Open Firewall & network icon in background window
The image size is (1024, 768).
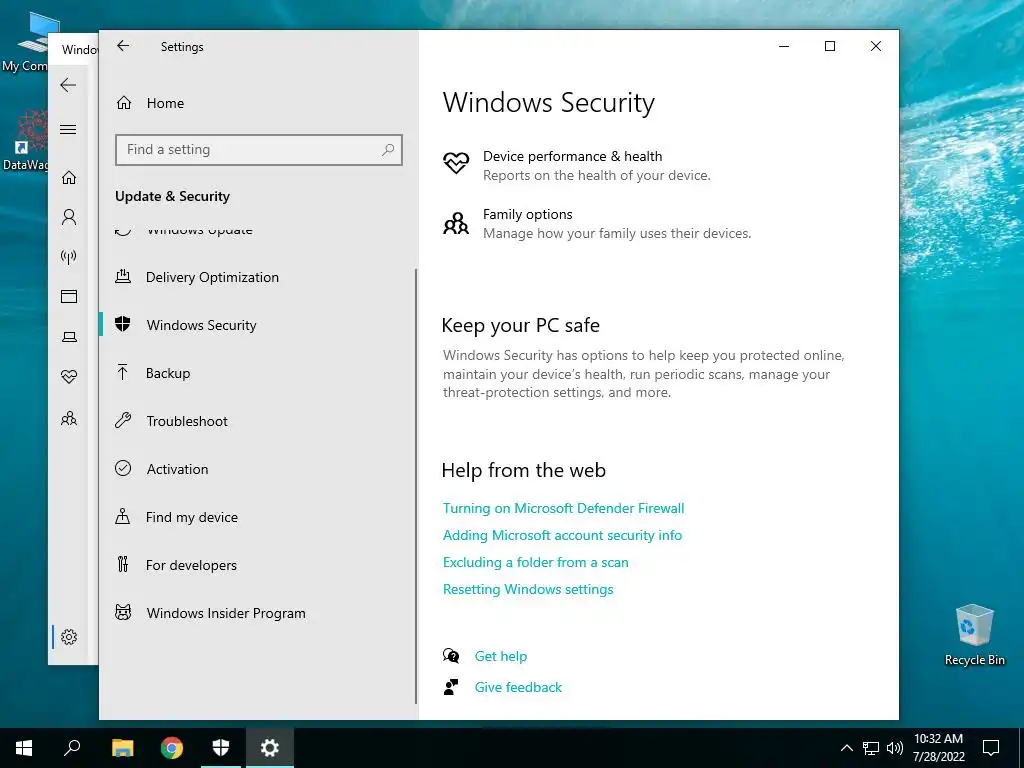[69, 257]
